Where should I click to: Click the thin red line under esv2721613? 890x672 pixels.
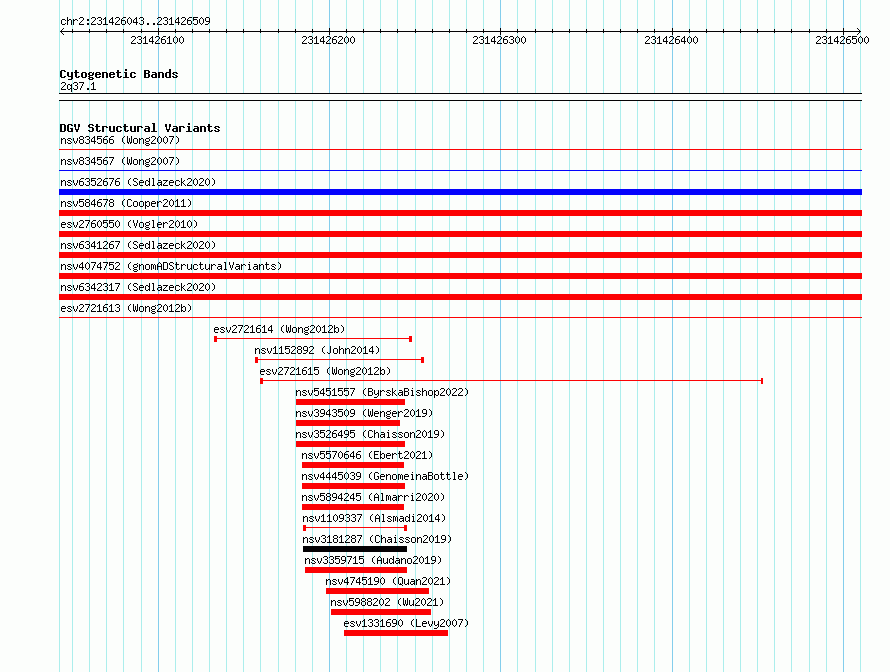(460, 317)
